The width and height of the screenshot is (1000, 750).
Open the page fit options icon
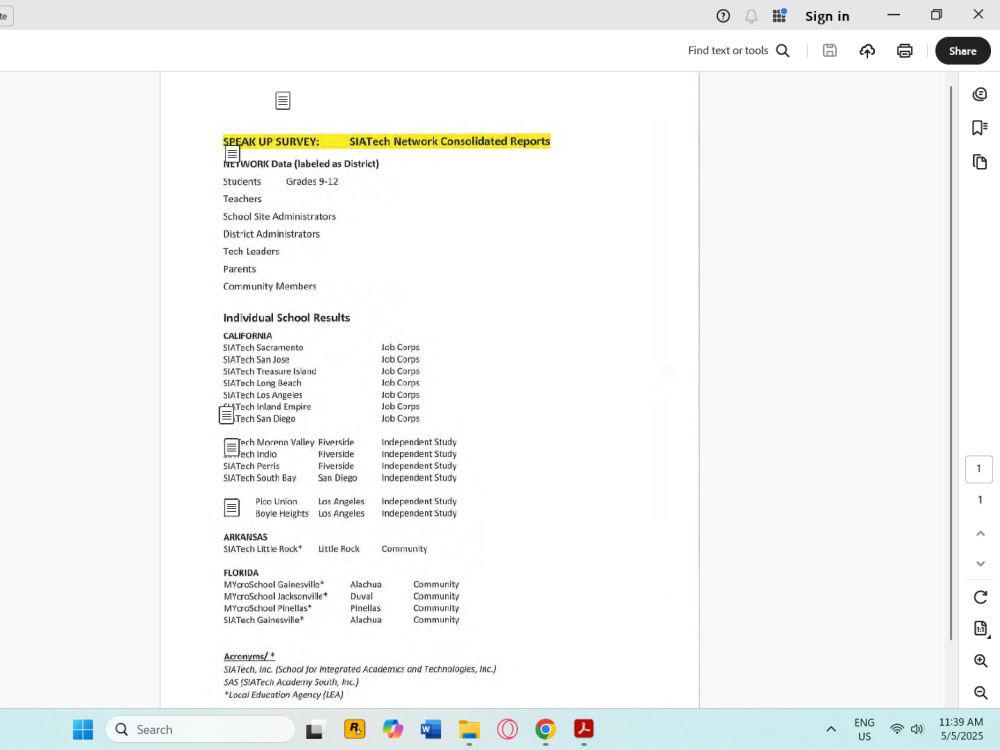981,628
